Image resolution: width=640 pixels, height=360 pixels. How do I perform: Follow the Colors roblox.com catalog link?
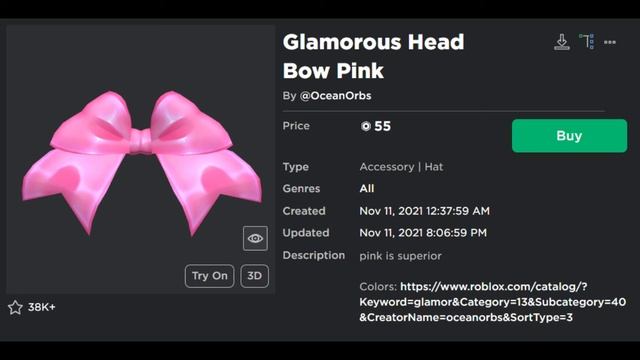coord(493,302)
